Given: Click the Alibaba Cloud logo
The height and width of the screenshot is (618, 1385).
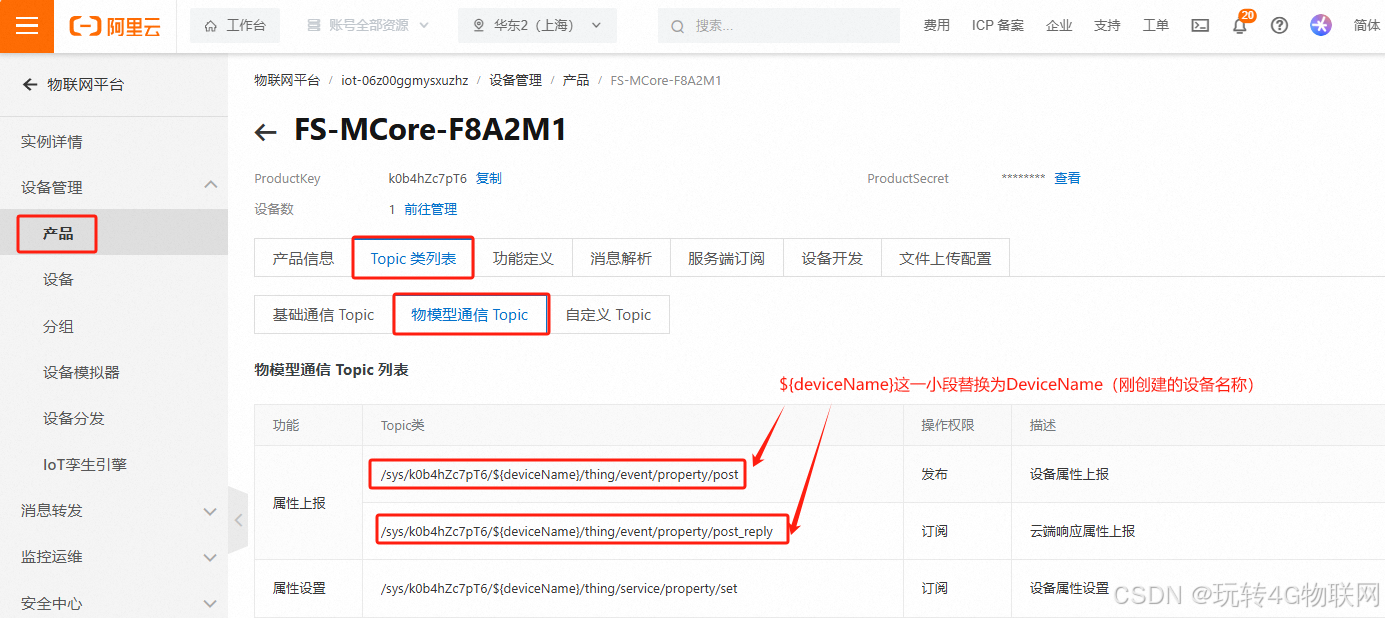Looking at the screenshot, I should point(115,26).
